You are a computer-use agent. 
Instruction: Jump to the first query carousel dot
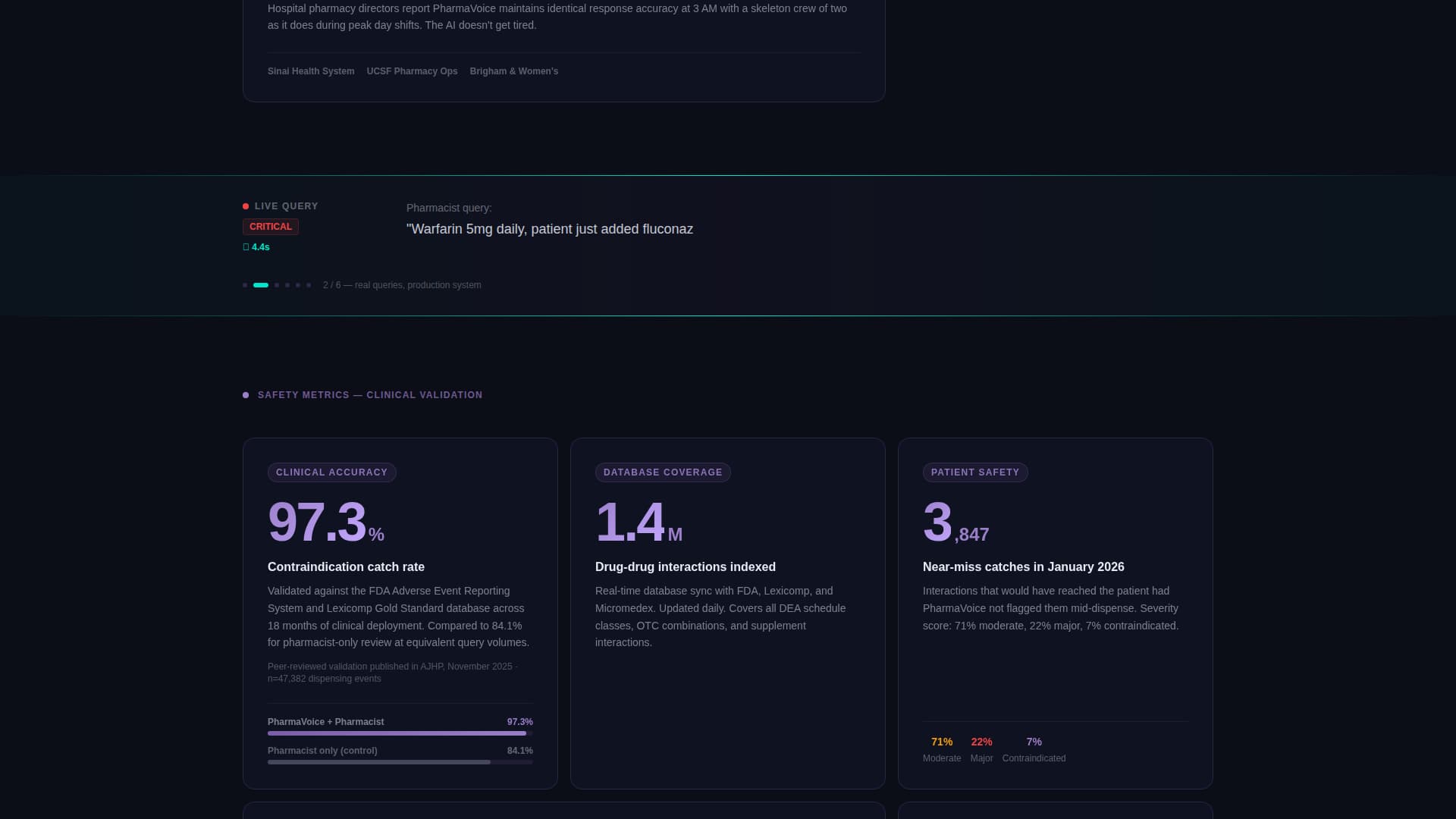tap(245, 285)
